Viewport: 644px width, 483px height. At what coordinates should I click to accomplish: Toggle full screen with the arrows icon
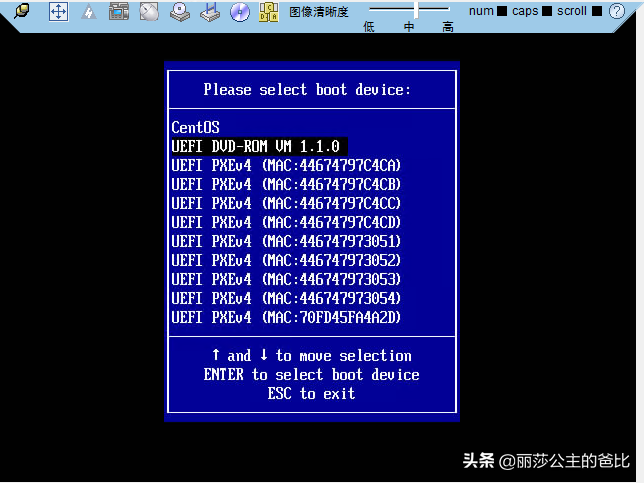pyautogui.click(x=58, y=12)
